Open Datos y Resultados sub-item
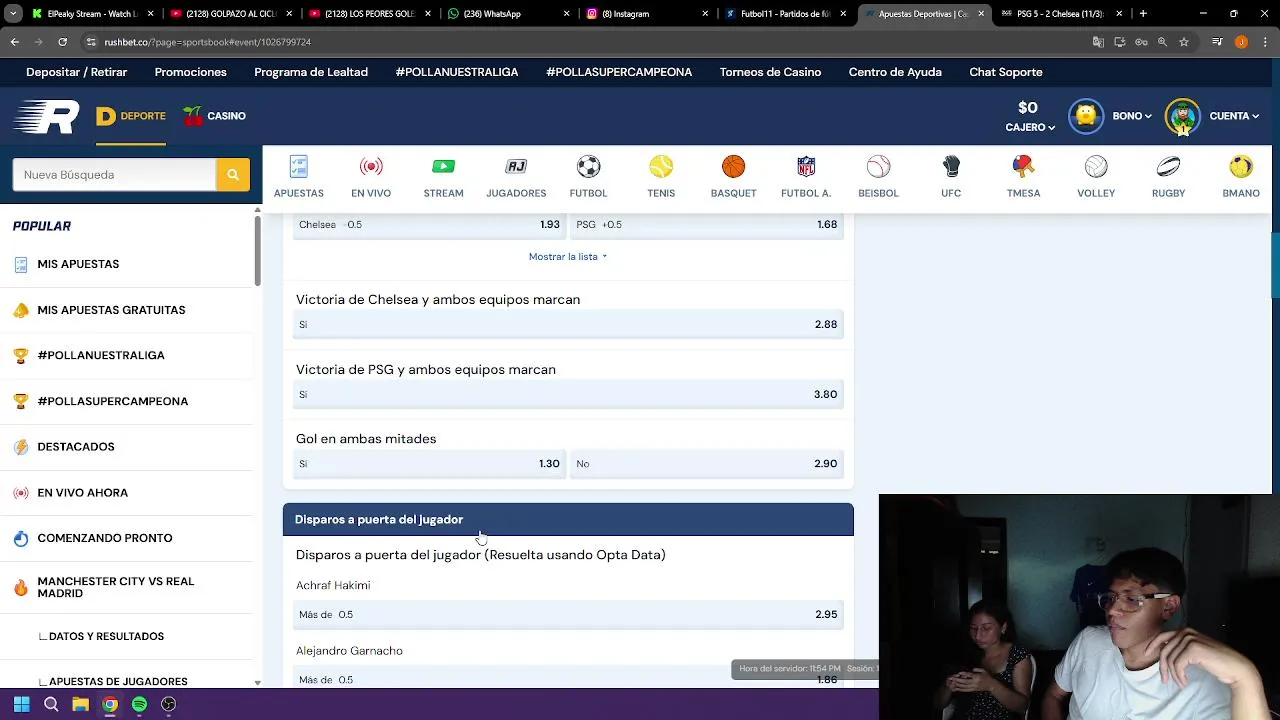The height and width of the screenshot is (720, 1280). pyautogui.click(x=106, y=636)
